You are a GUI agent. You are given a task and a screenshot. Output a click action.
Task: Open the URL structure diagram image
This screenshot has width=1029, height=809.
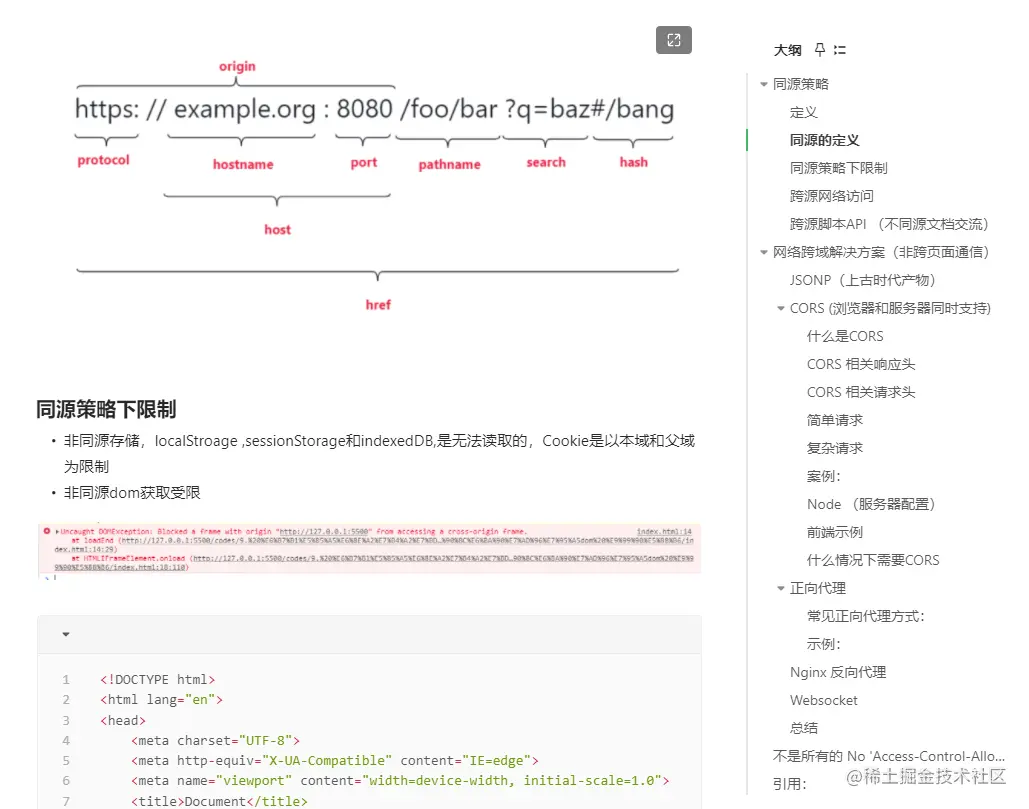point(376,186)
